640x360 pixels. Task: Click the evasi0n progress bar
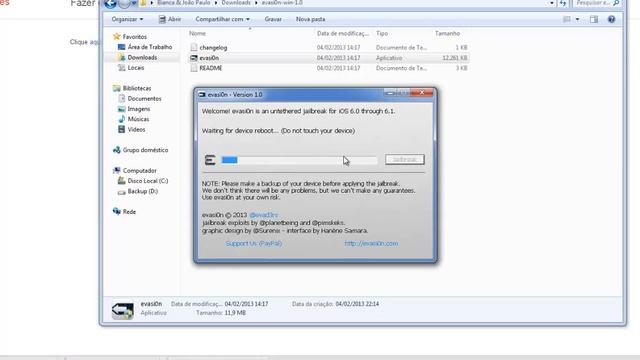[x=299, y=160]
